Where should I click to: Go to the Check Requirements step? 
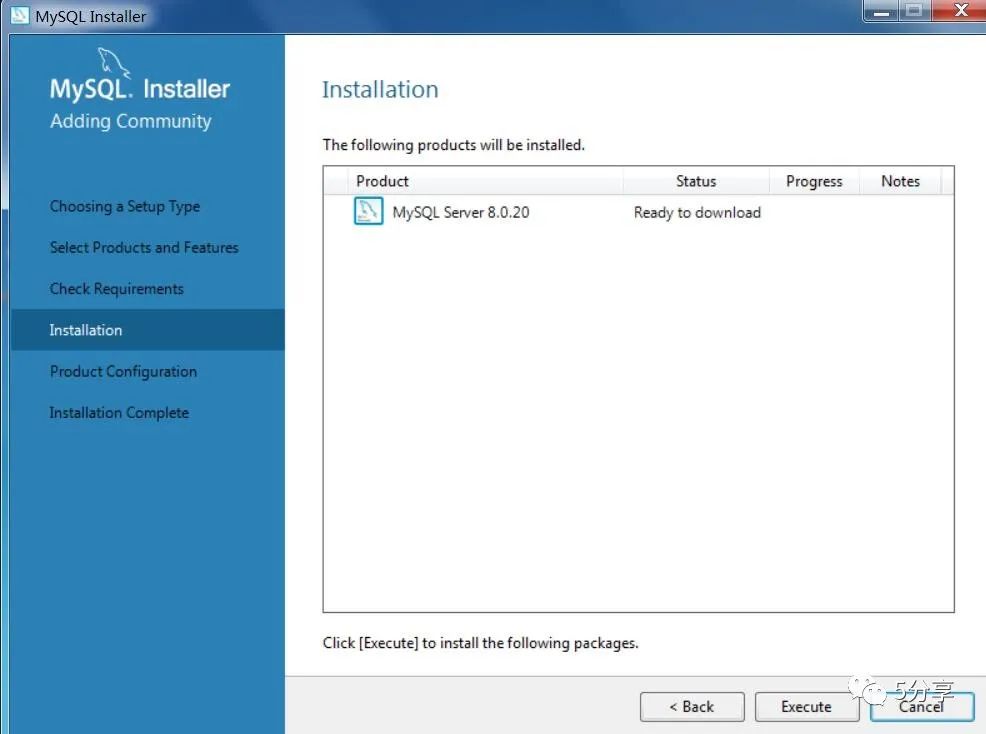click(117, 289)
